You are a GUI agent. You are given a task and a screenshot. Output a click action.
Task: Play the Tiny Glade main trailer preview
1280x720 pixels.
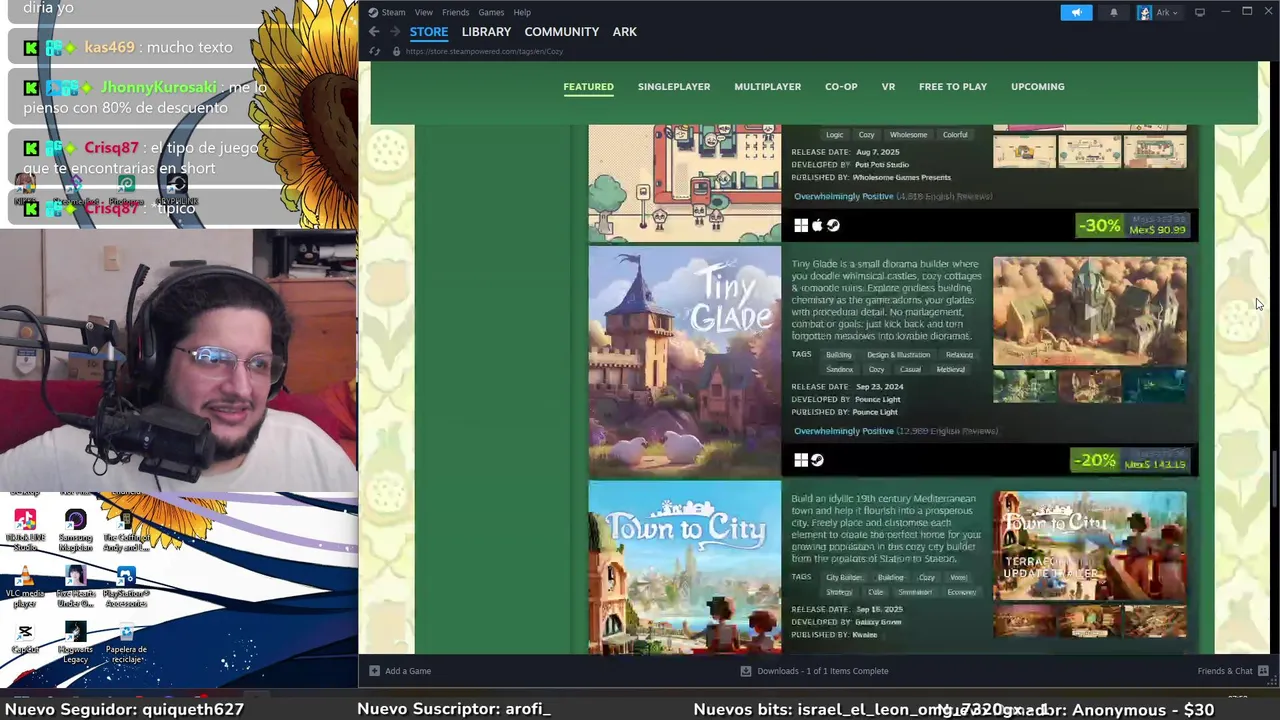point(1090,311)
